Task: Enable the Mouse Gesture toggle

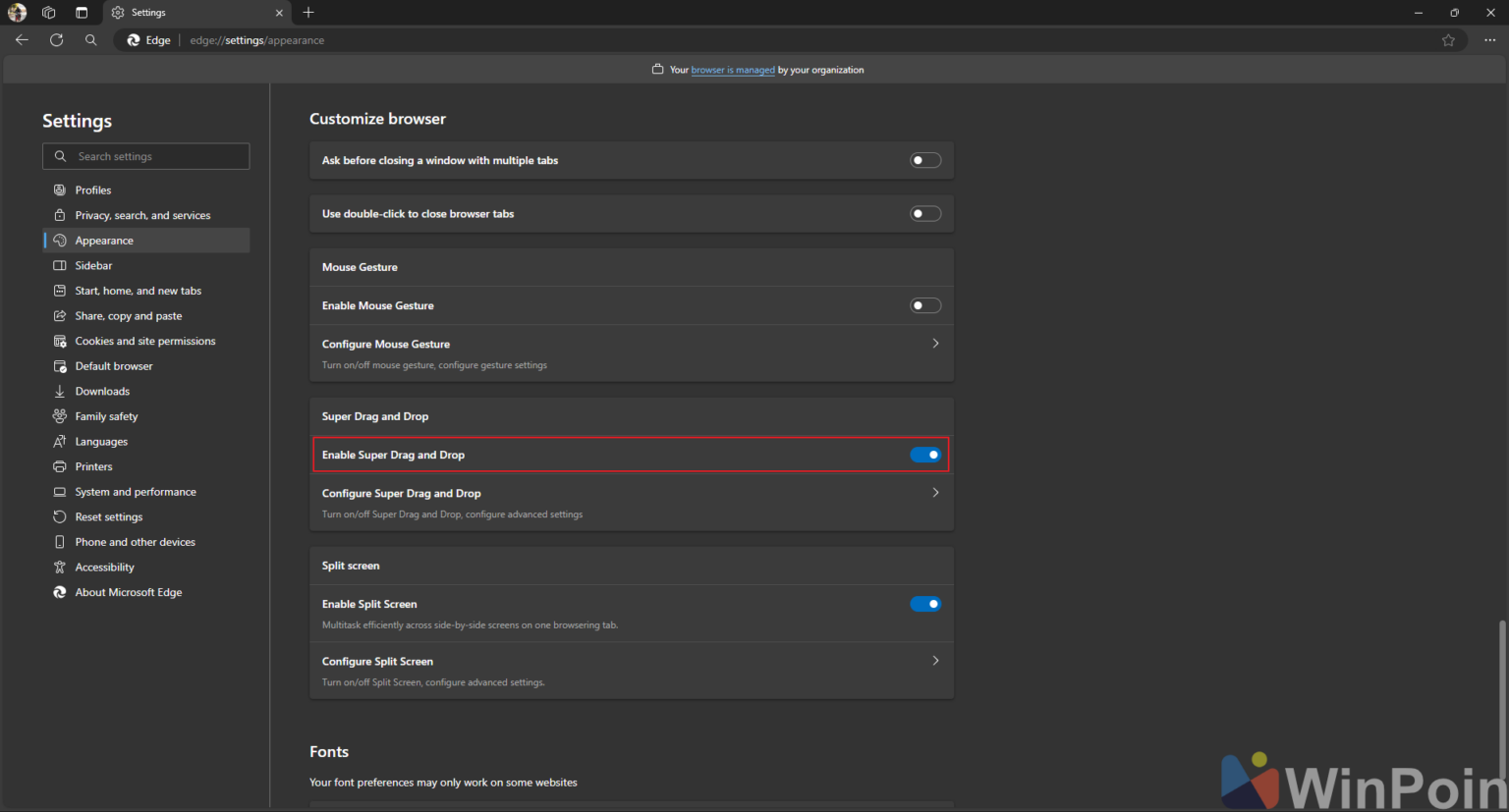Action: pos(924,305)
